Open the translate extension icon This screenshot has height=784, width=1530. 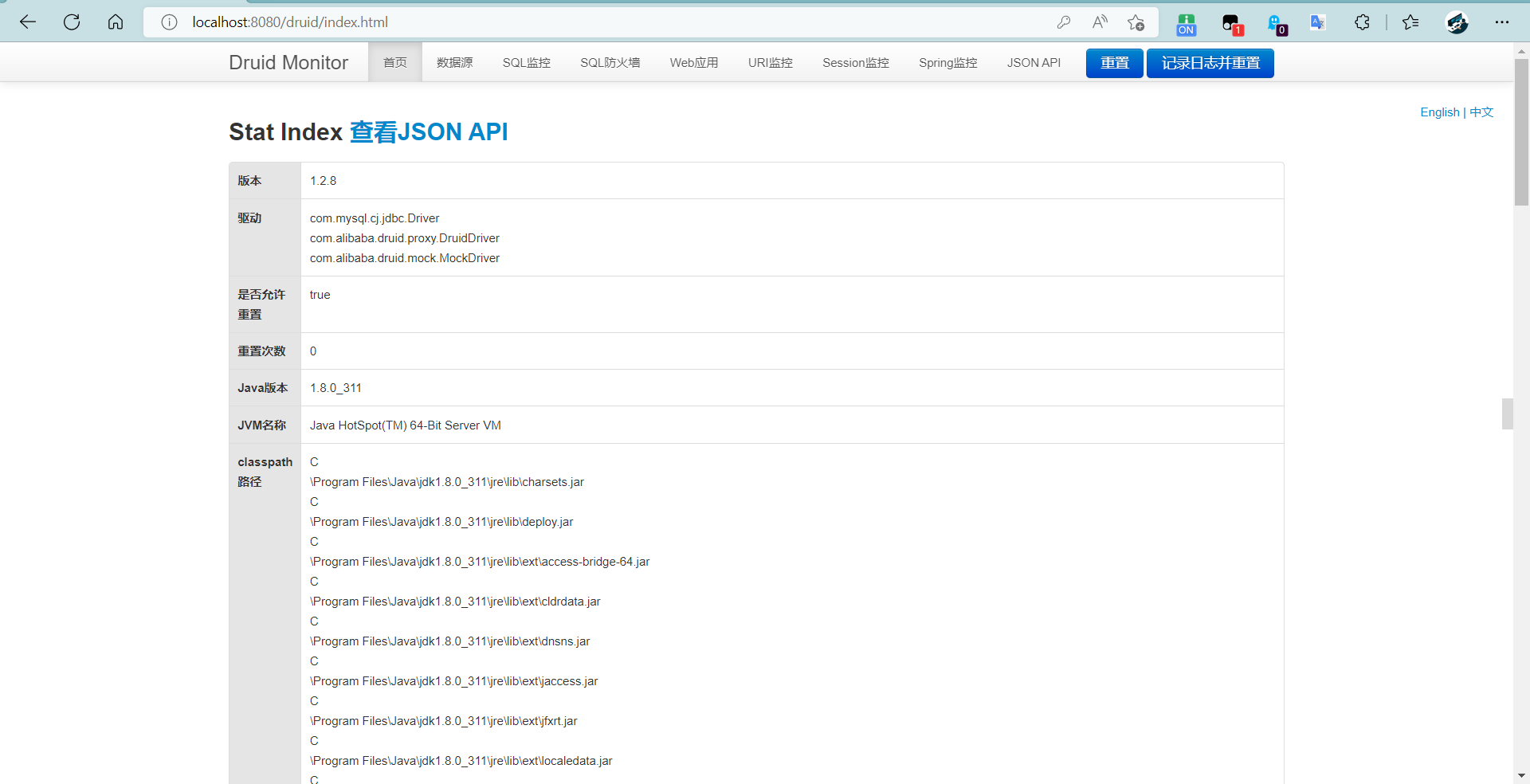pos(1318,22)
